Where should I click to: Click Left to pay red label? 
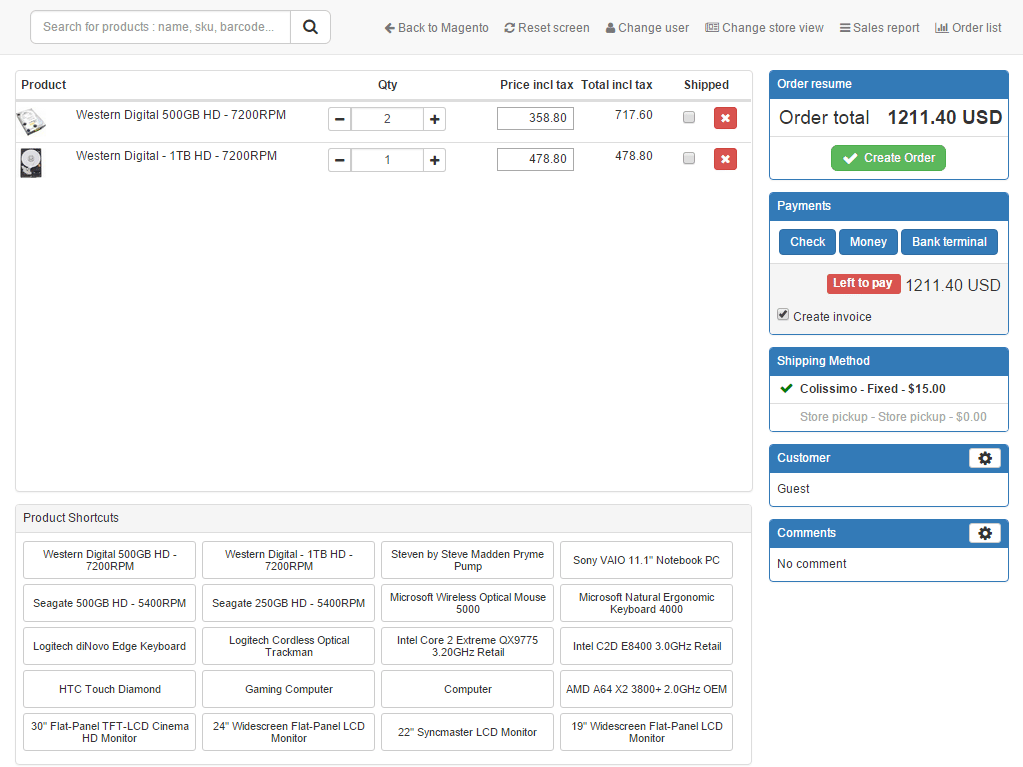pos(863,283)
